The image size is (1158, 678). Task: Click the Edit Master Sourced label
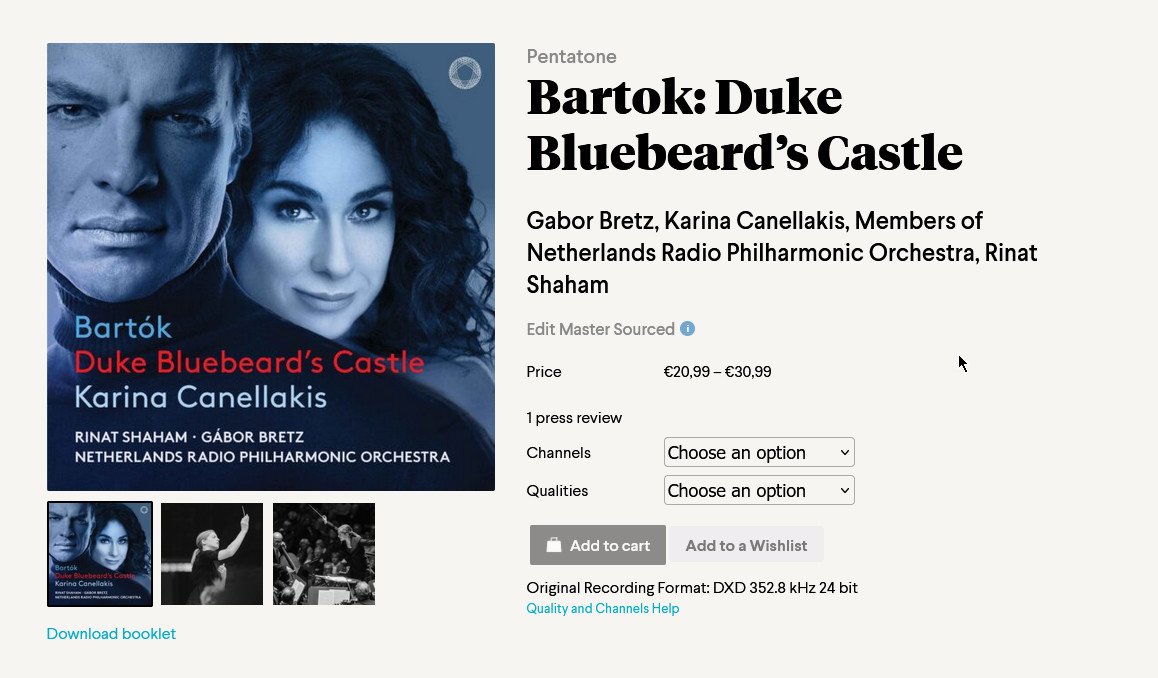(600, 329)
